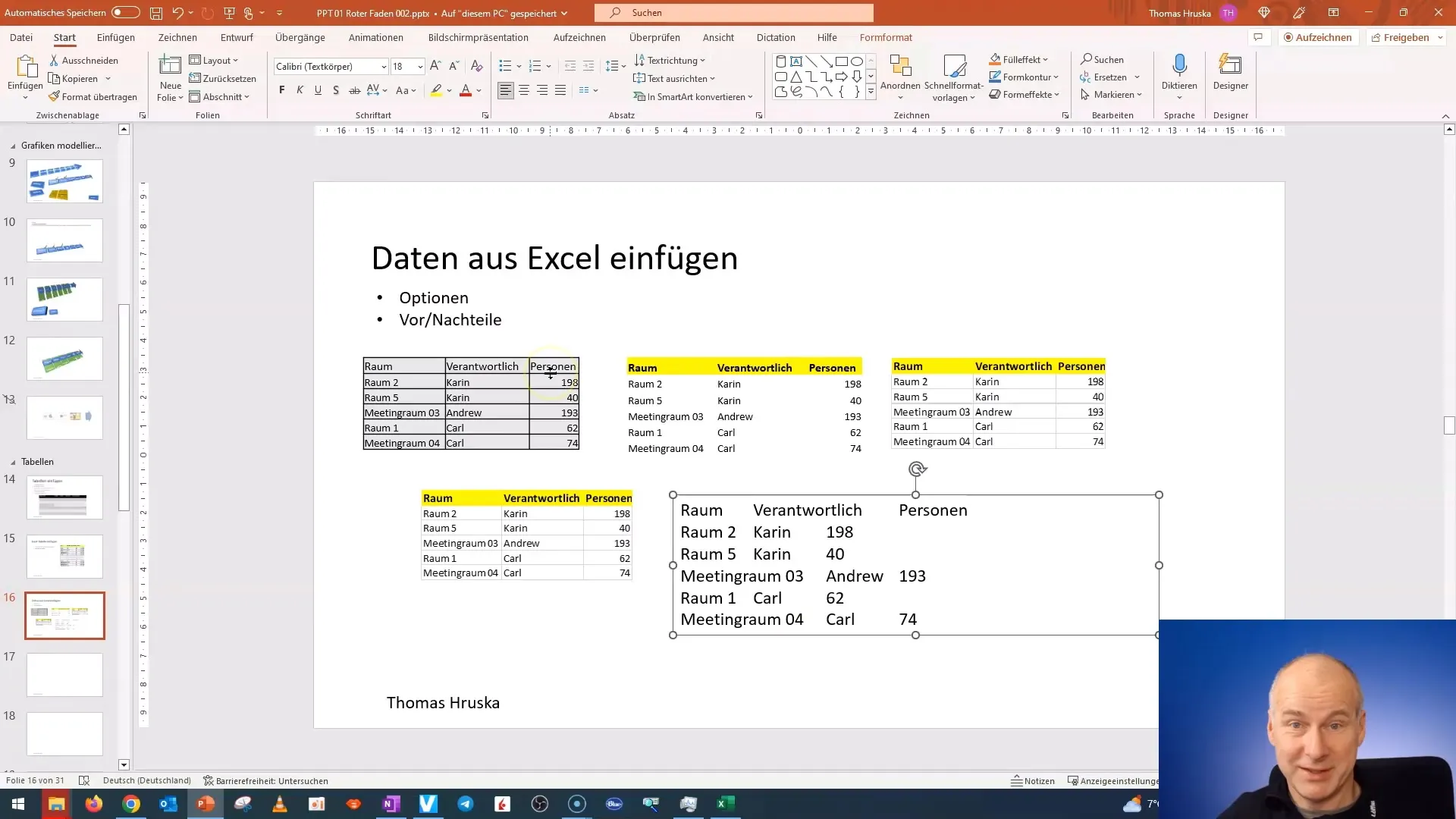
Task: Increase font size icon
Action: (x=435, y=66)
